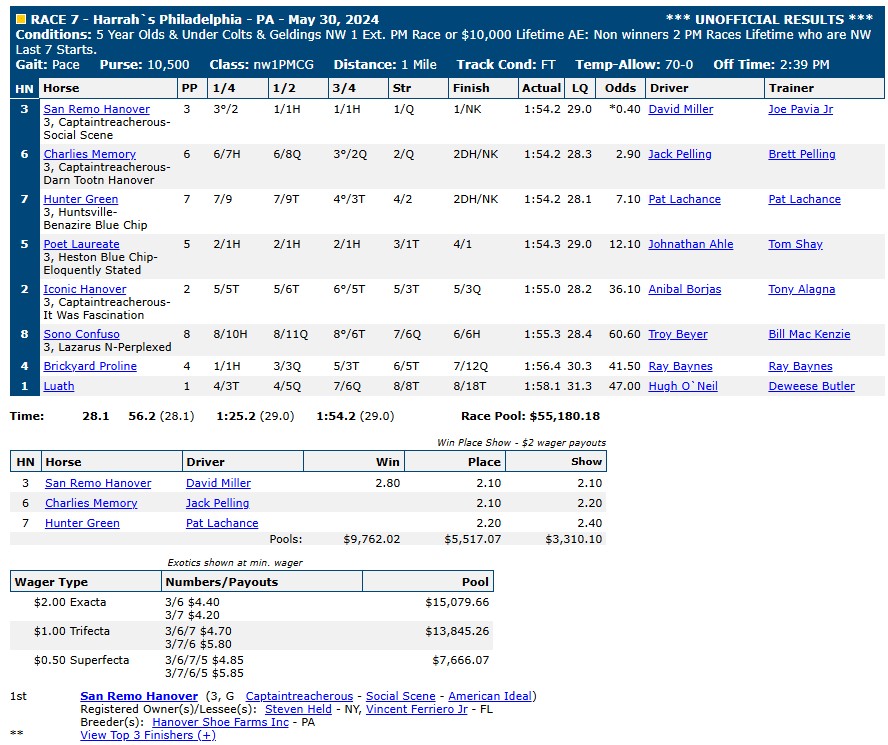This screenshot has height=745, width=888.
Task: Open Luath horse link
Action: 59,386
